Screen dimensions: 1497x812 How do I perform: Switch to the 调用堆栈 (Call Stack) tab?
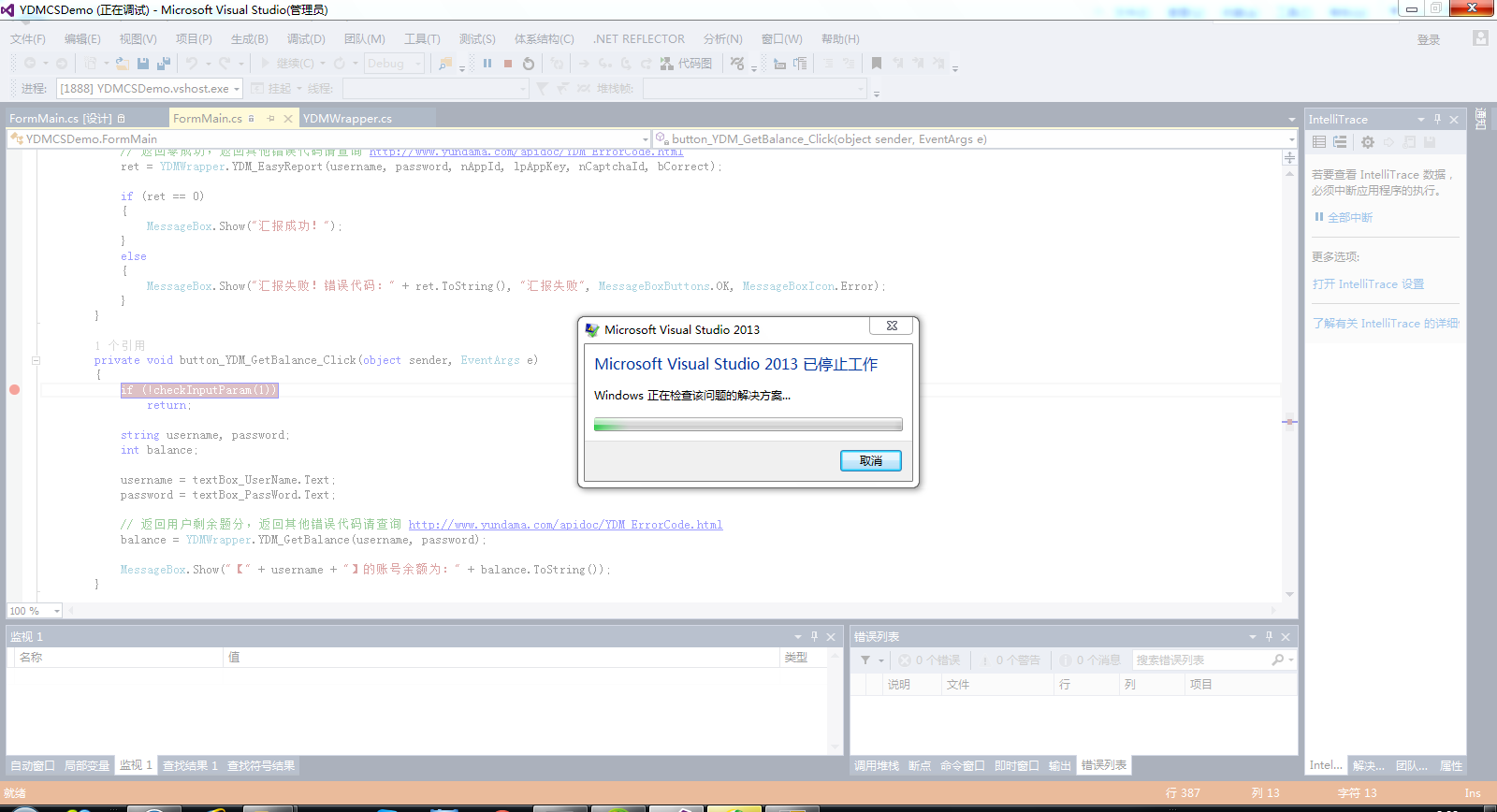click(877, 765)
